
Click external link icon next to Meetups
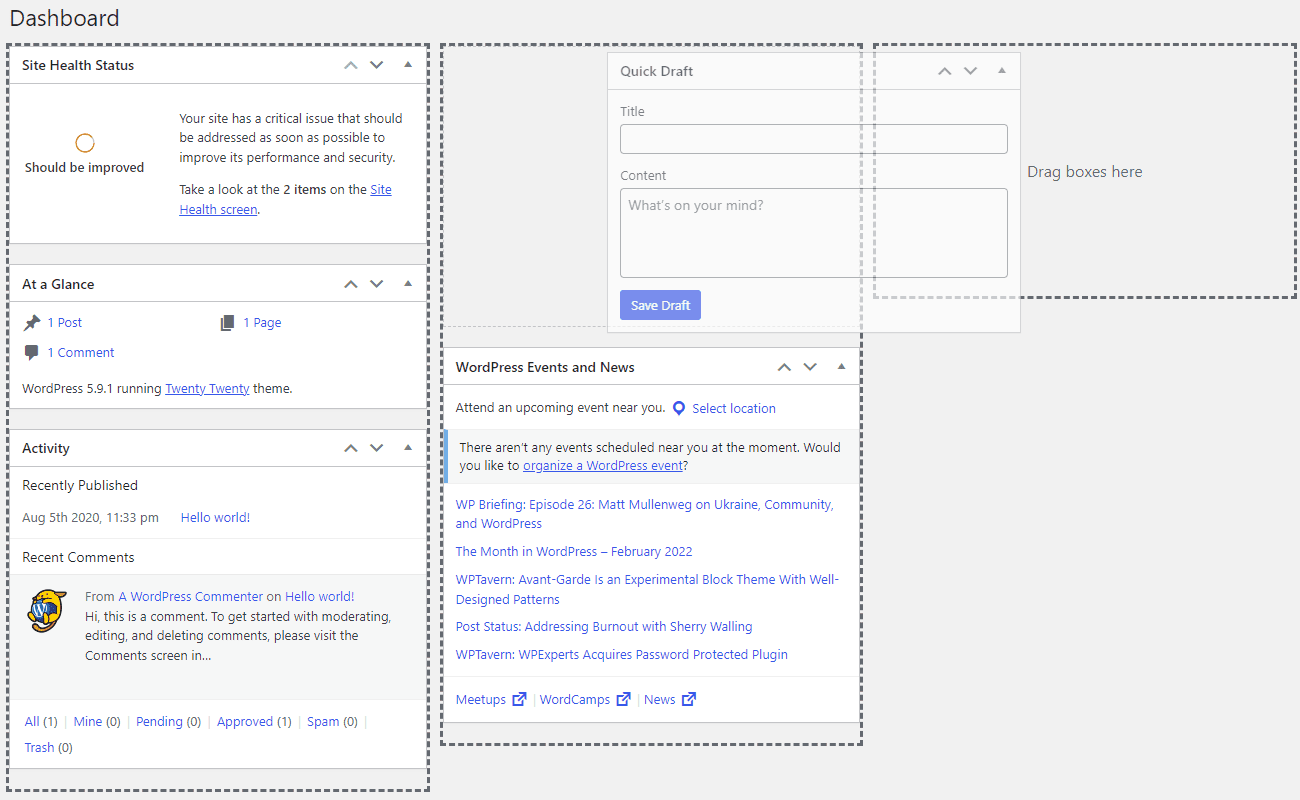pyautogui.click(x=519, y=699)
